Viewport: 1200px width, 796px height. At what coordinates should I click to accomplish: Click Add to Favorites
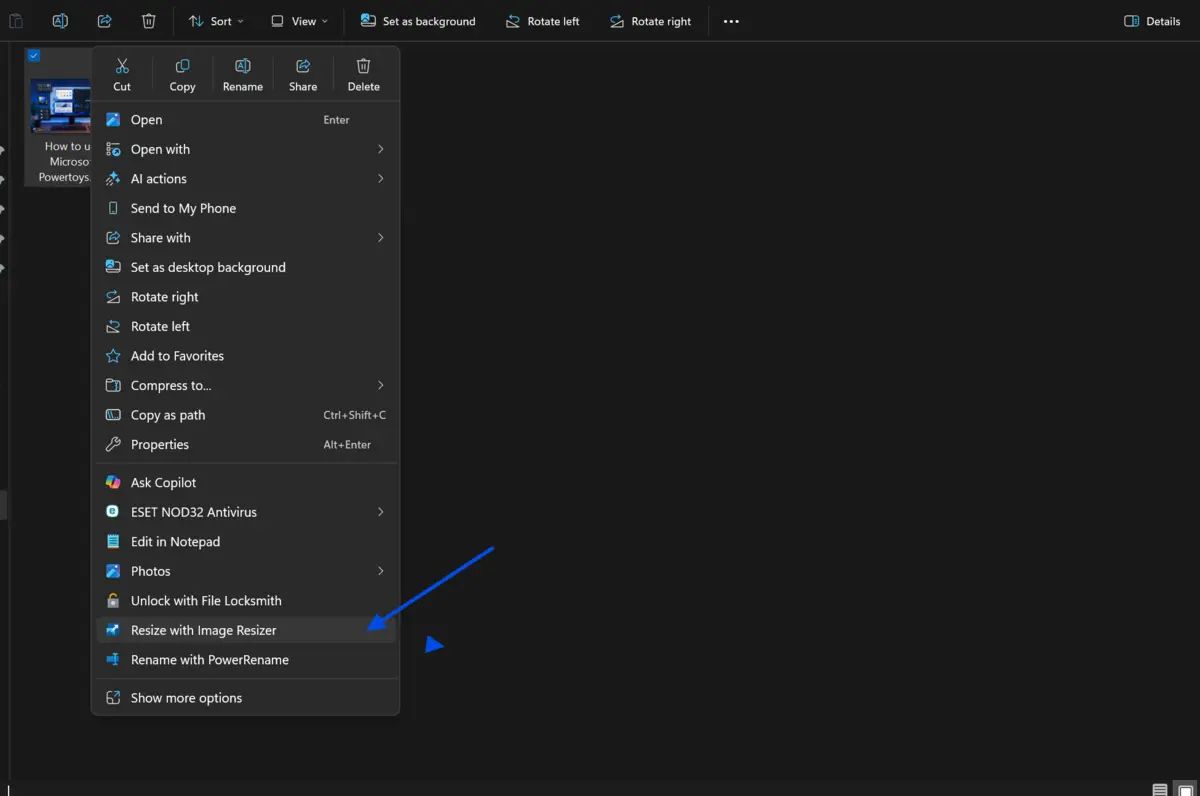[245, 356]
